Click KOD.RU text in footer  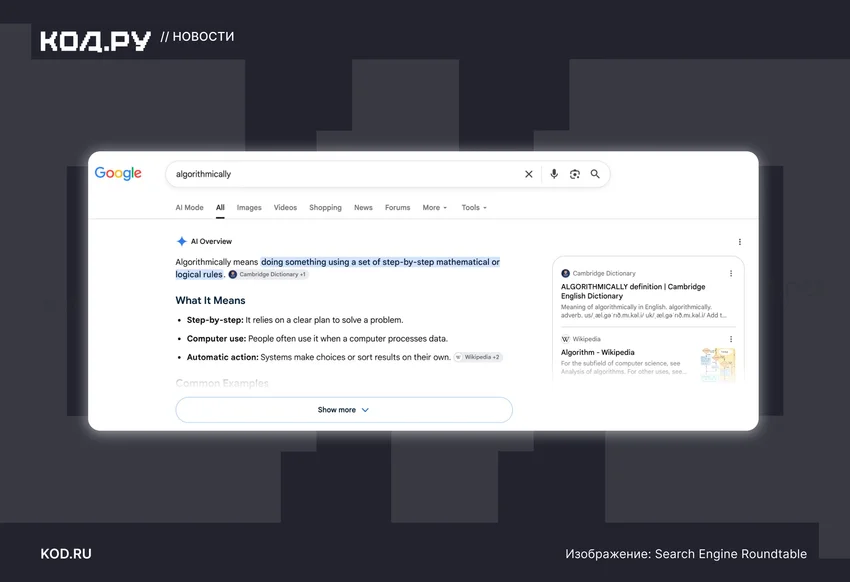click(x=66, y=554)
